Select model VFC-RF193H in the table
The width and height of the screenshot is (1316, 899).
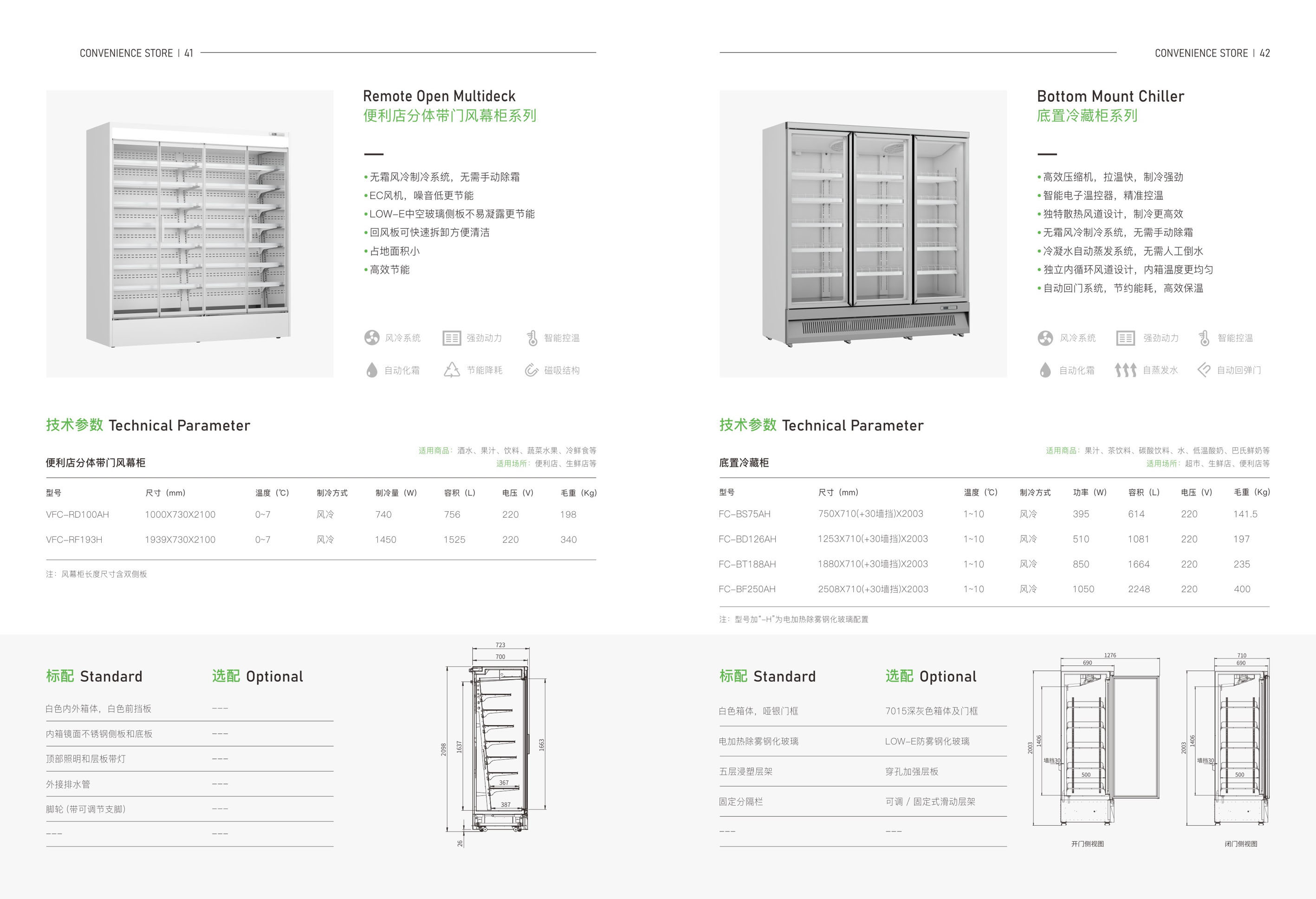coord(74,540)
